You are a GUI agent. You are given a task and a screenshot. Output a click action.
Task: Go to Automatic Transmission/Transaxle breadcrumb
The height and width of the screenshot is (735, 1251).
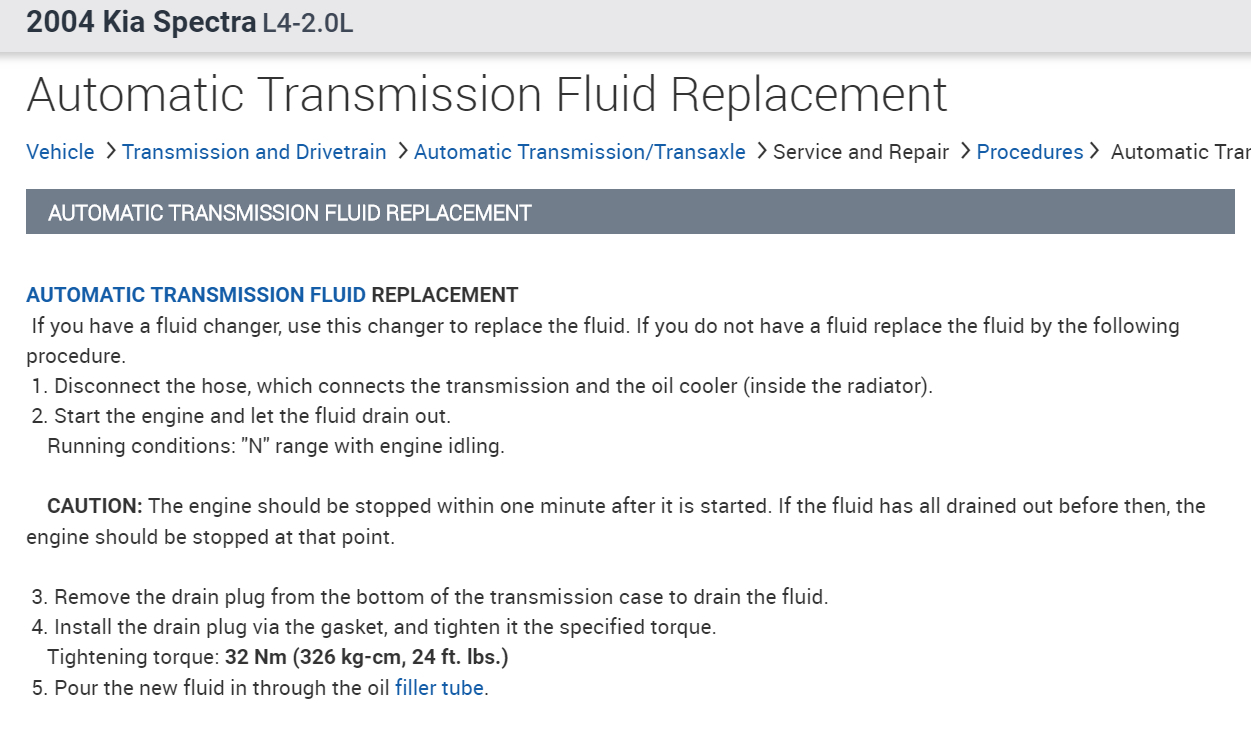pos(580,152)
